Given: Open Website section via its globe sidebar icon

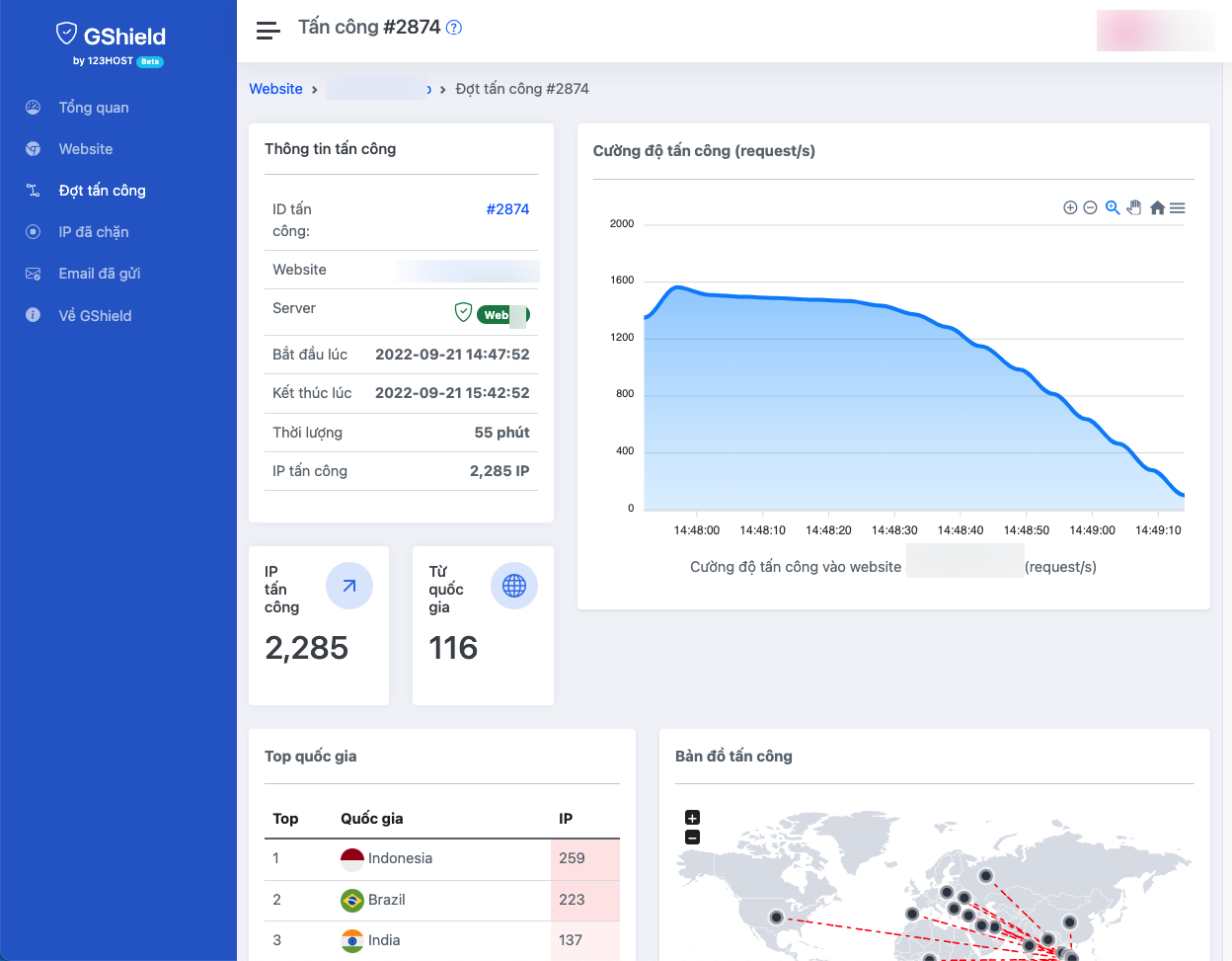Looking at the screenshot, I should point(33,149).
